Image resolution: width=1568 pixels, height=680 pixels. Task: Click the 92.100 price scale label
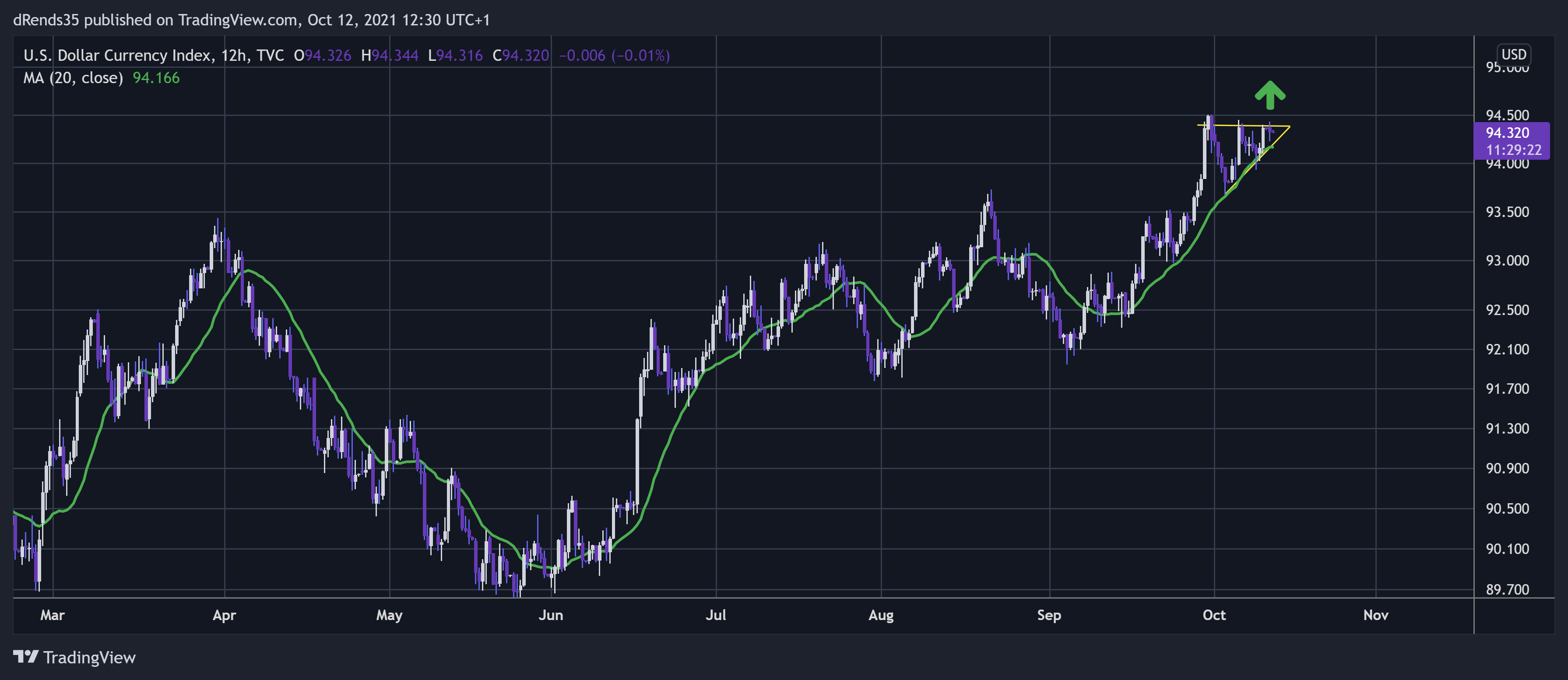click(1507, 349)
